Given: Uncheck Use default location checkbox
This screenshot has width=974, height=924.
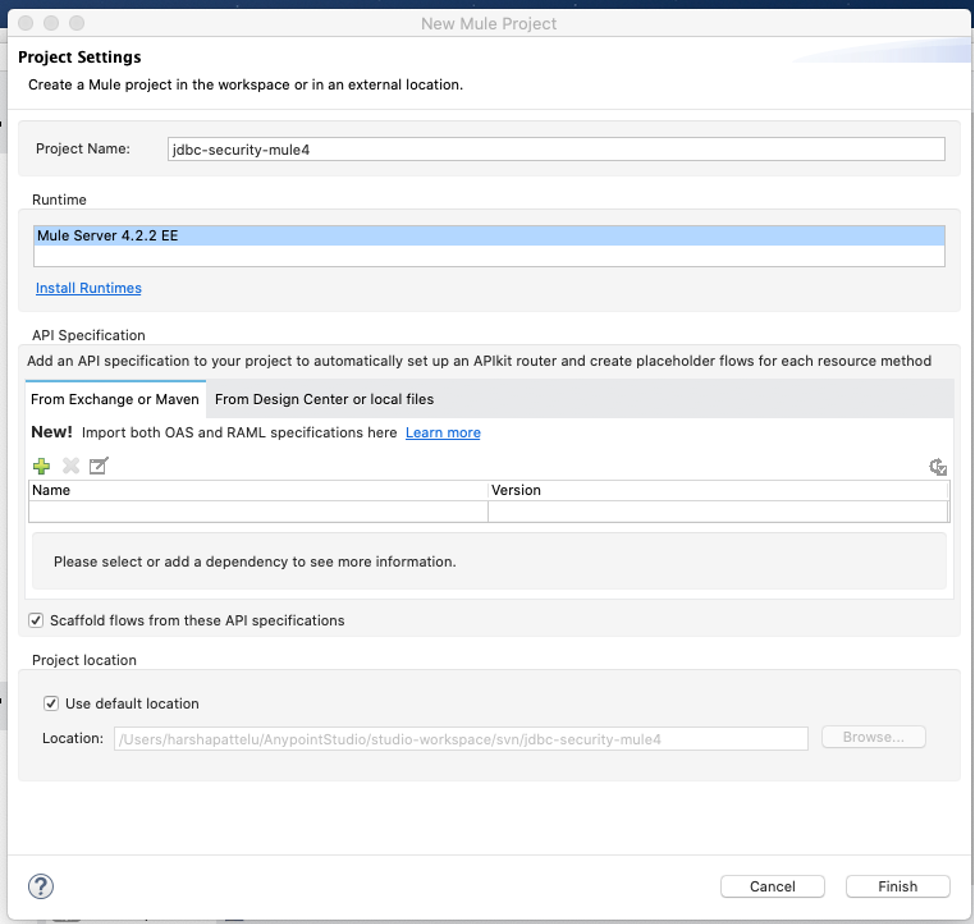Looking at the screenshot, I should click(x=51, y=704).
